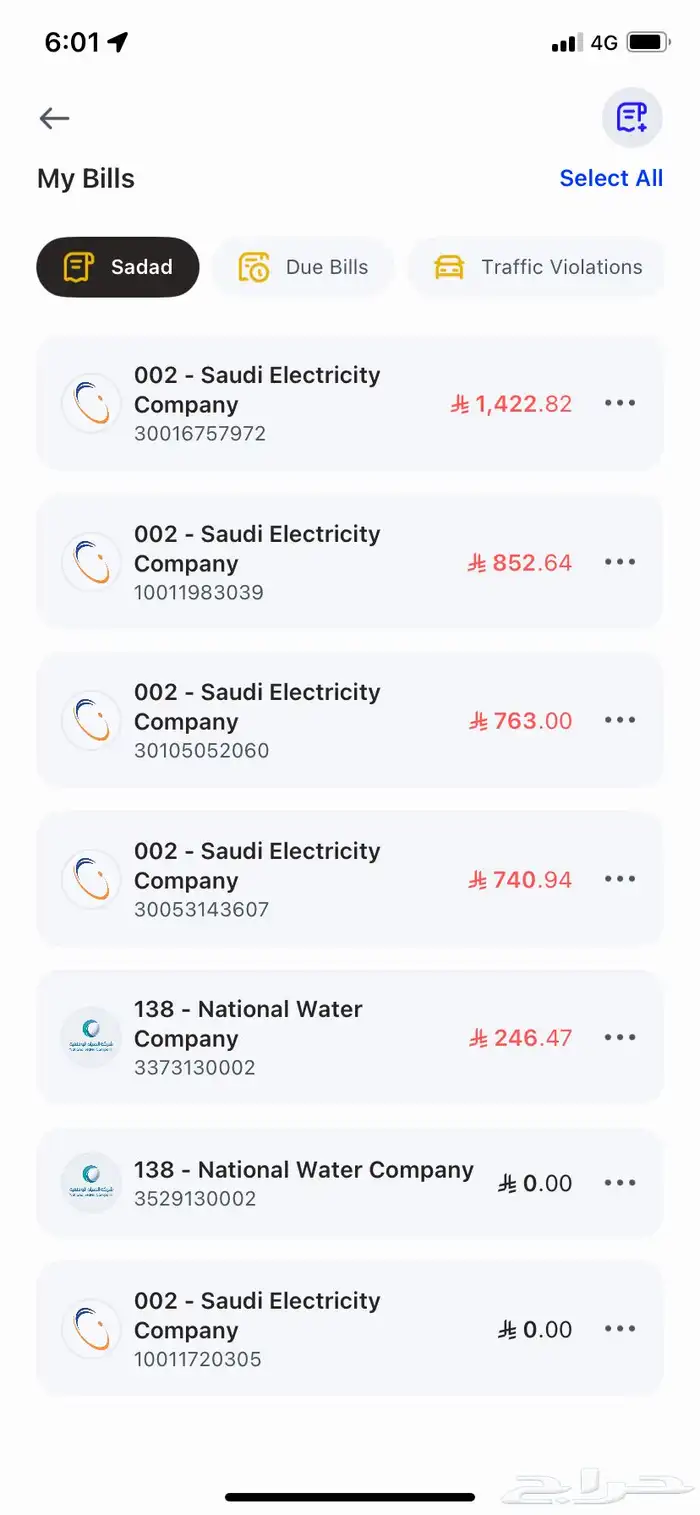
Task: Select the electricity bill of 852.64
Action: click(350, 562)
